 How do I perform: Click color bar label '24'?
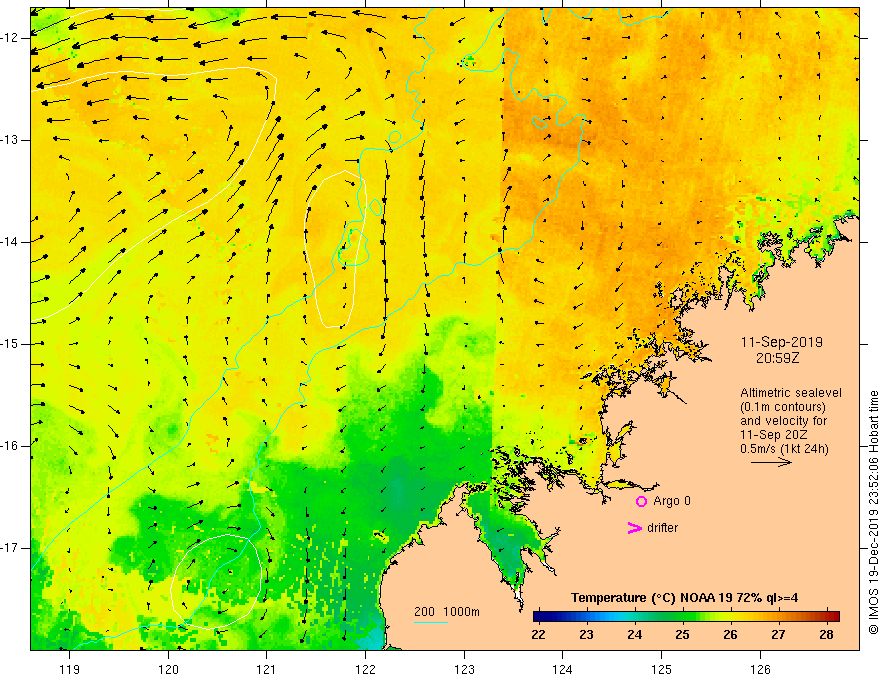635,635
